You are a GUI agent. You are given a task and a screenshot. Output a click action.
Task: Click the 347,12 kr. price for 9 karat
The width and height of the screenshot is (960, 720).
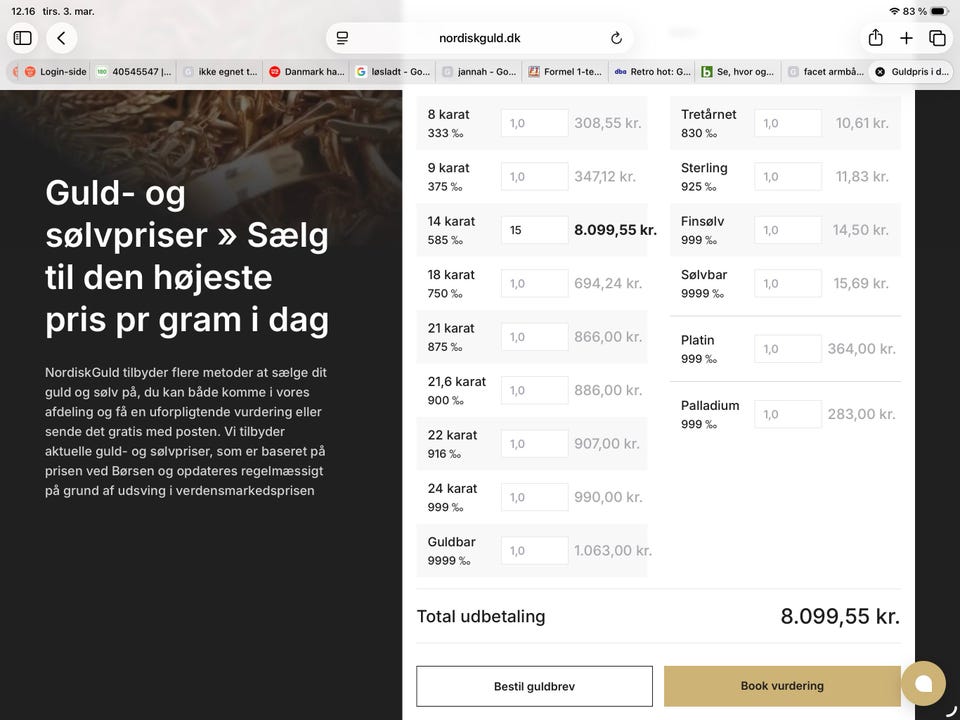click(605, 176)
